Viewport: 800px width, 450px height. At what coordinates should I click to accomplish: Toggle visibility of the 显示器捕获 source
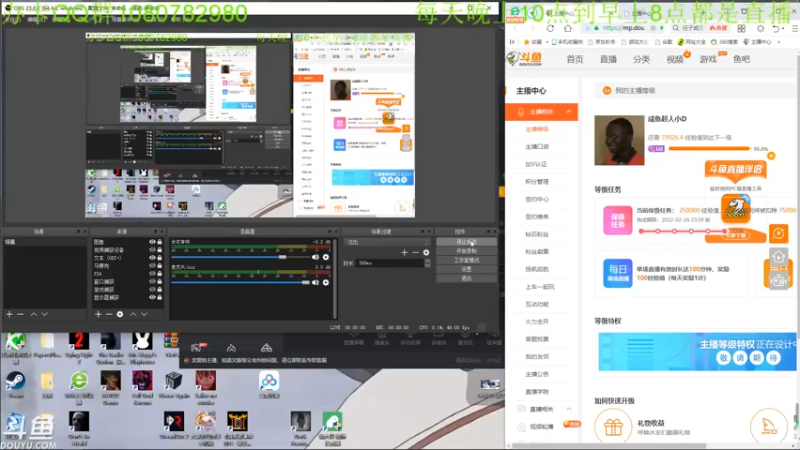point(152,297)
